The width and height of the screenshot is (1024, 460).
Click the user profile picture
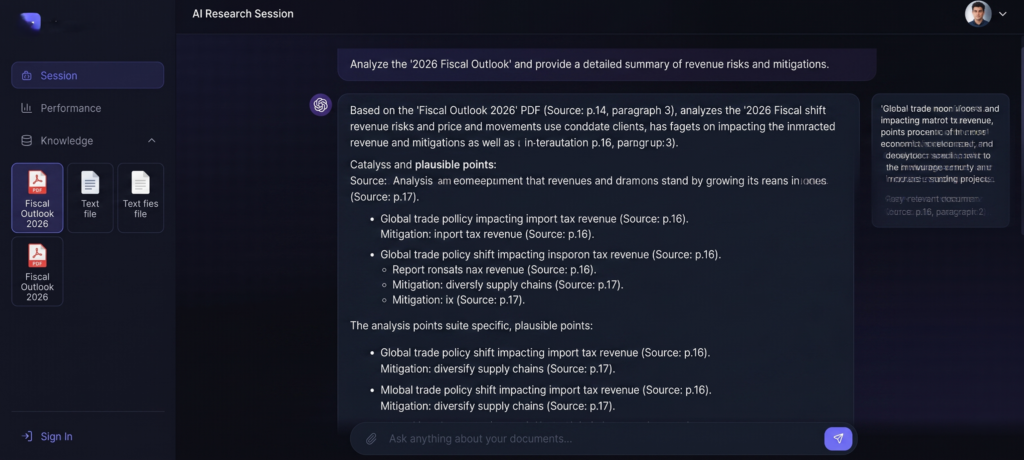pos(978,14)
